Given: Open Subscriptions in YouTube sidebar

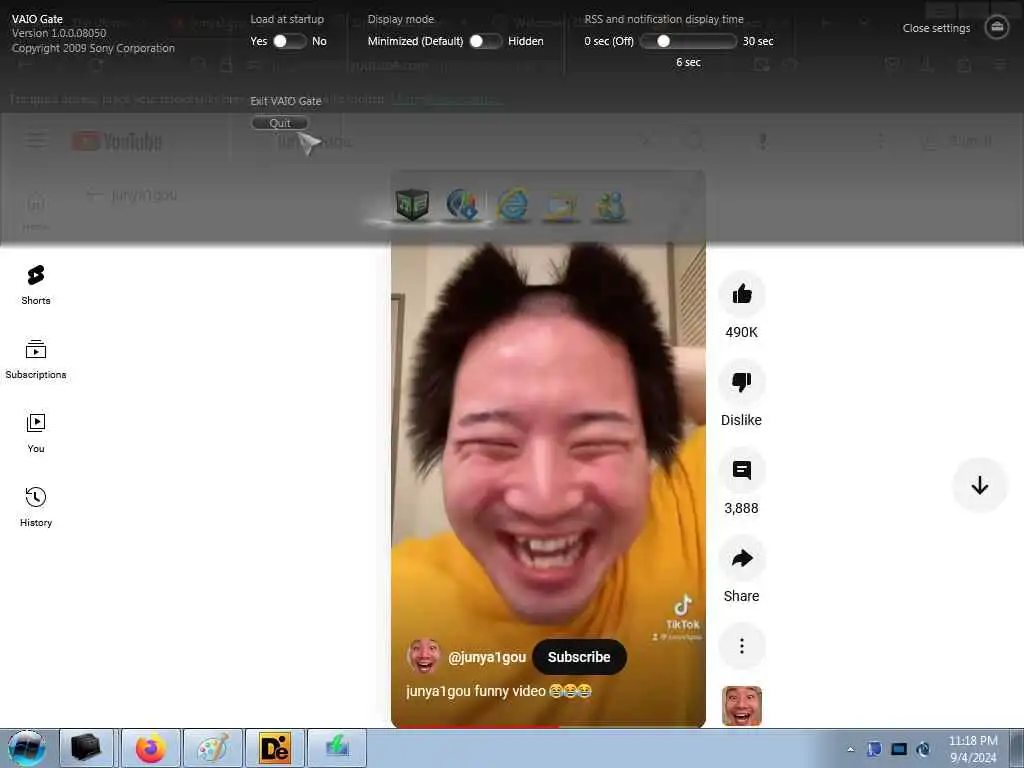Looking at the screenshot, I should tap(36, 359).
